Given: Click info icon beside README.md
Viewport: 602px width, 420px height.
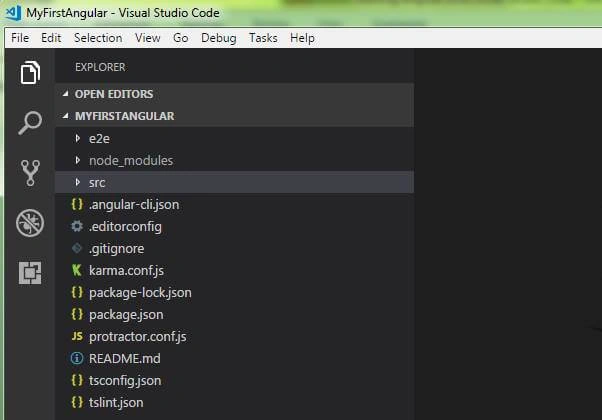Looking at the screenshot, I should [x=77, y=358].
